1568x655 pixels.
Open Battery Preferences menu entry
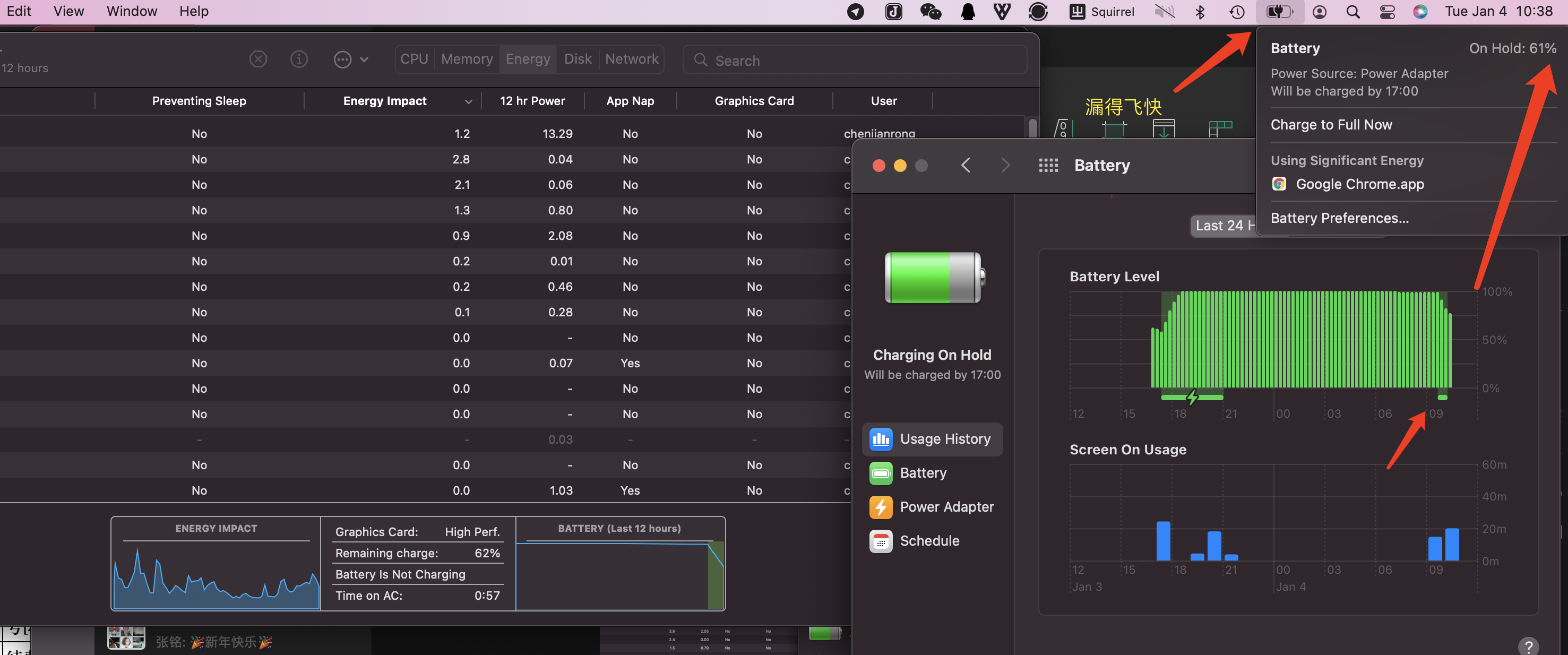(1339, 218)
